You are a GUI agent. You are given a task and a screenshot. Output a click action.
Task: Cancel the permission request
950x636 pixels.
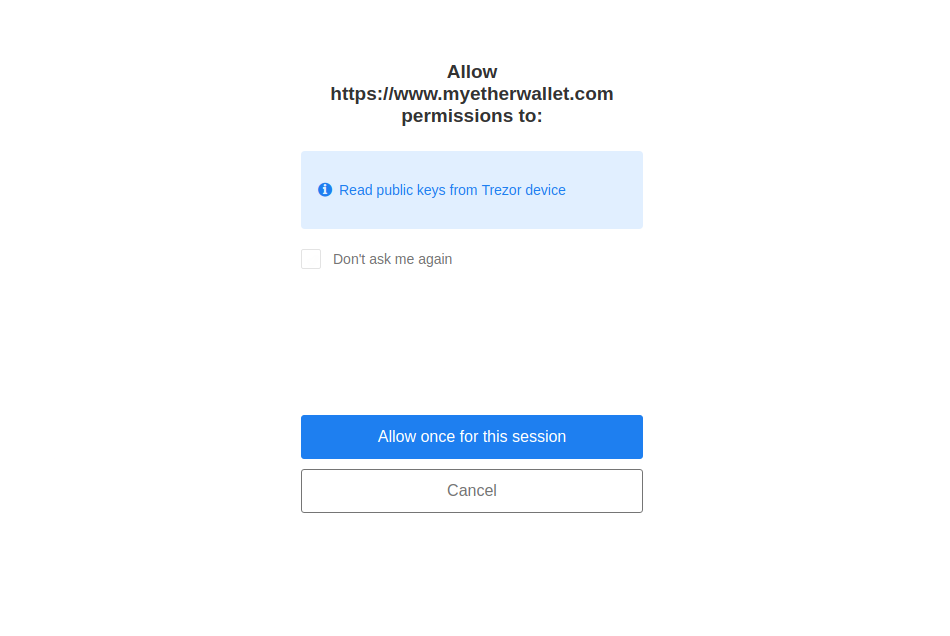(472, 491)
